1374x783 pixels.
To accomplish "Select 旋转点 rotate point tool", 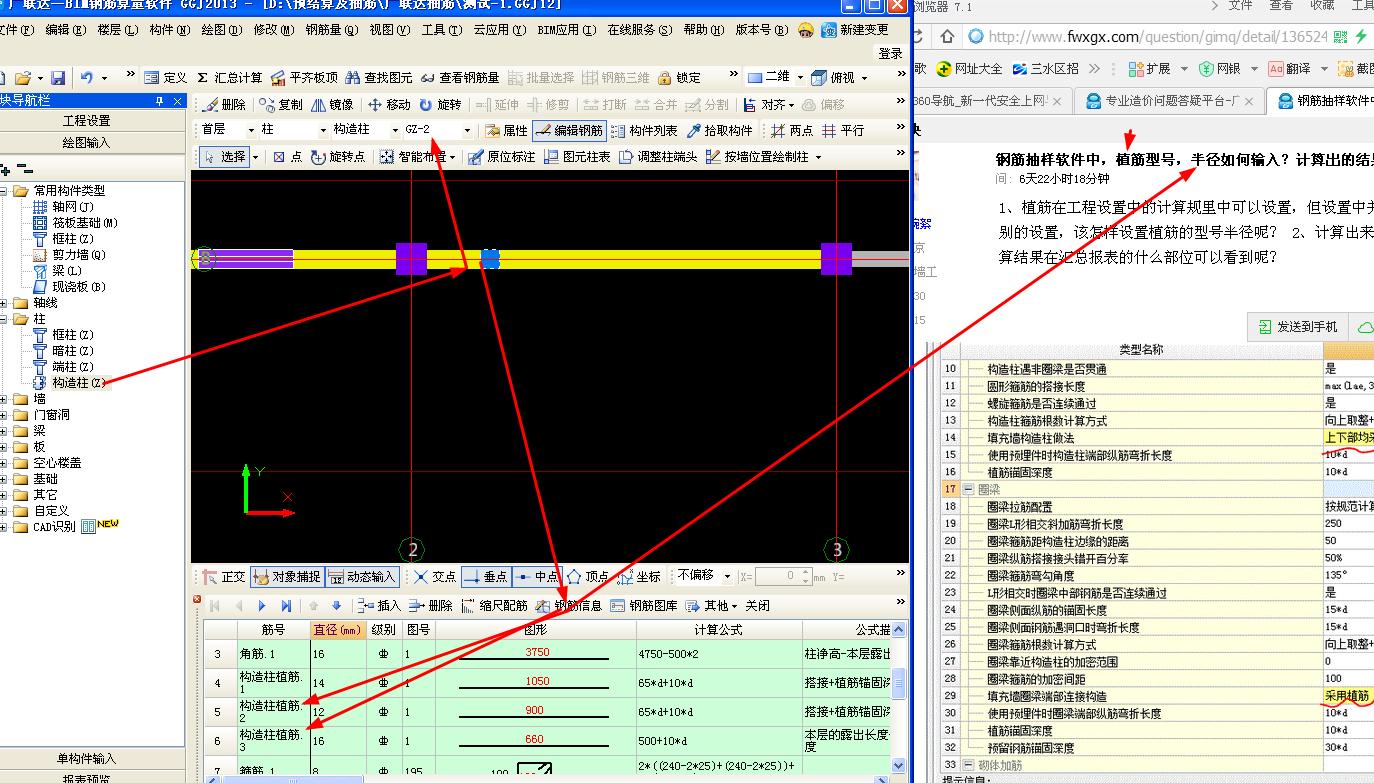I will pyautogui.click(x=338, y=157).
